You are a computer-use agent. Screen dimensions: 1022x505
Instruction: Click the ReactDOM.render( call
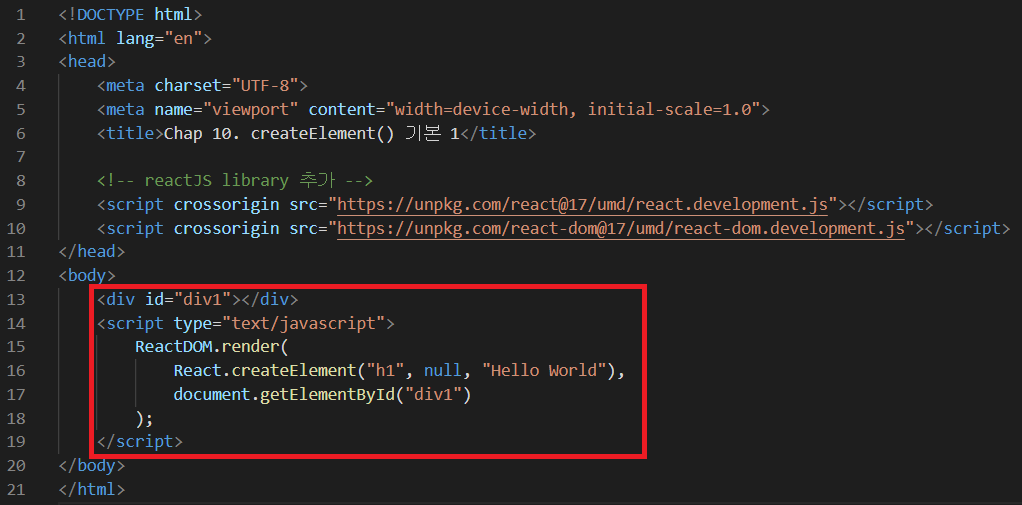pyautogui.click(x=212, y=346)
